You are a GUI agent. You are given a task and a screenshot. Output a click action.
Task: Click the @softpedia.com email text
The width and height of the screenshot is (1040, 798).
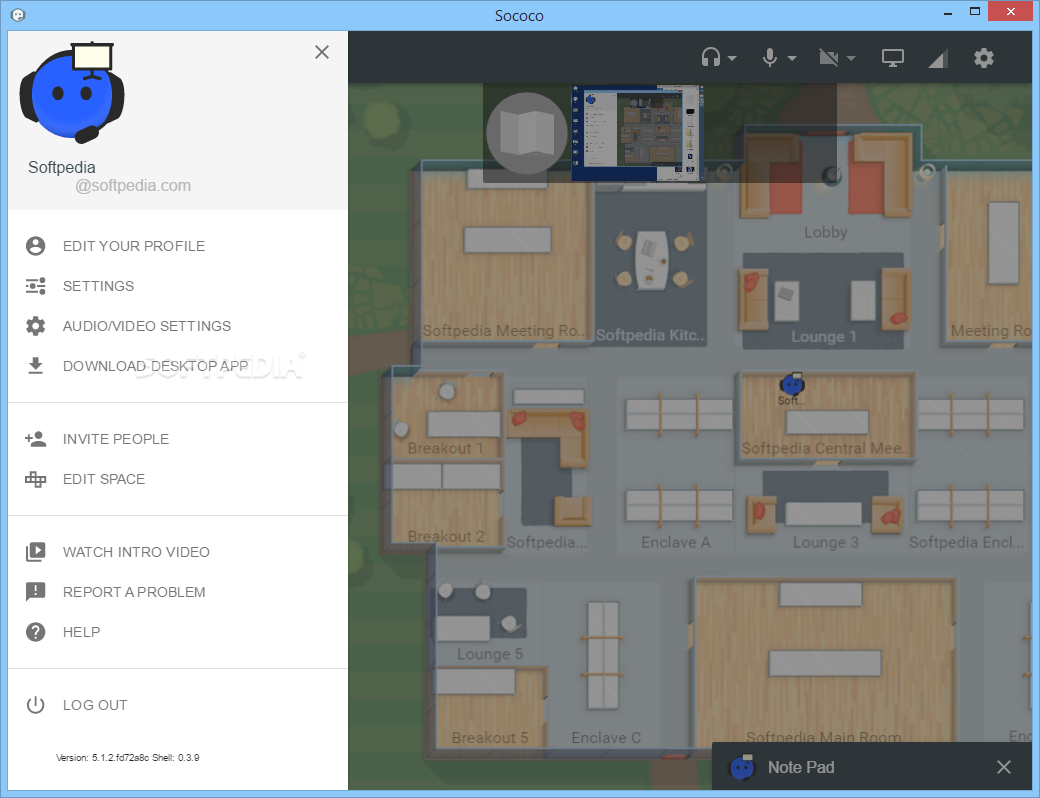tap(133, 186)
